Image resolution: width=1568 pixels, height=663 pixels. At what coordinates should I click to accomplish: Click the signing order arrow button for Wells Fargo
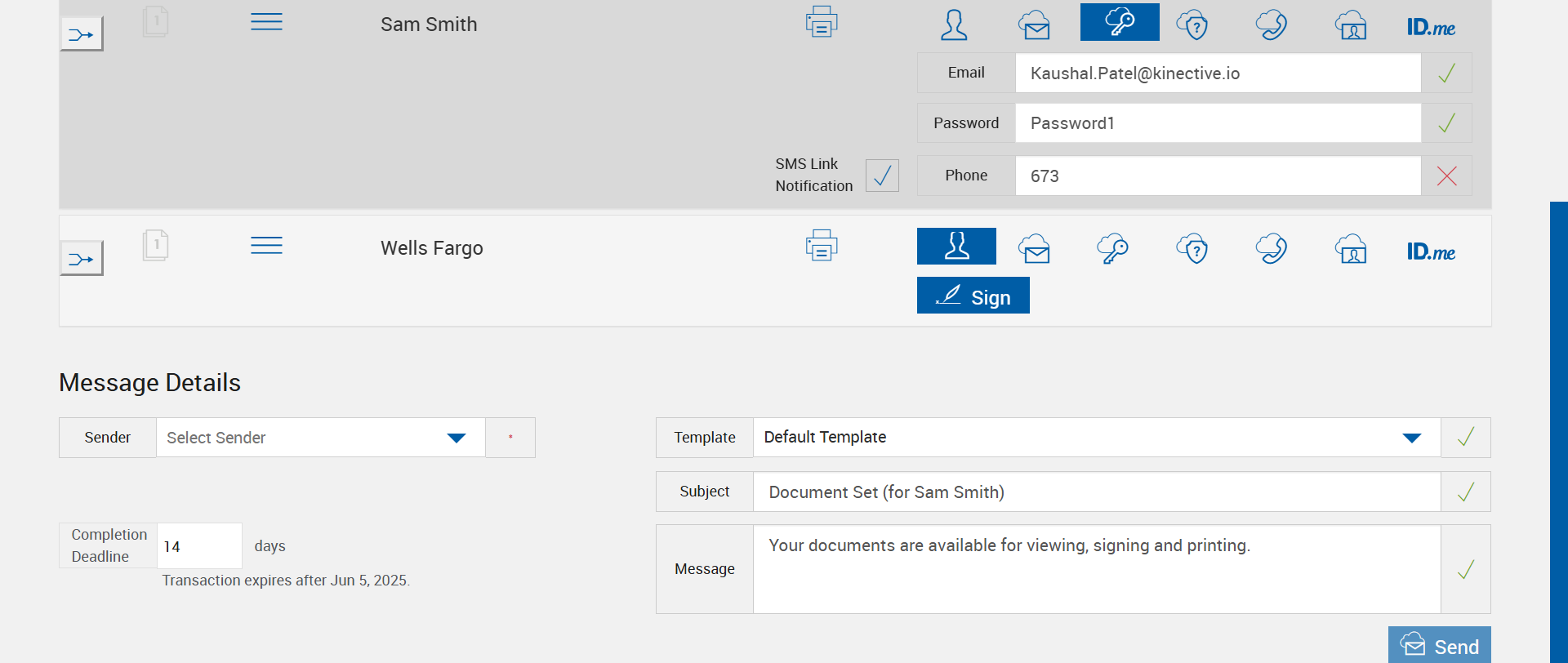pyautogui.click(x=82, y=259)
